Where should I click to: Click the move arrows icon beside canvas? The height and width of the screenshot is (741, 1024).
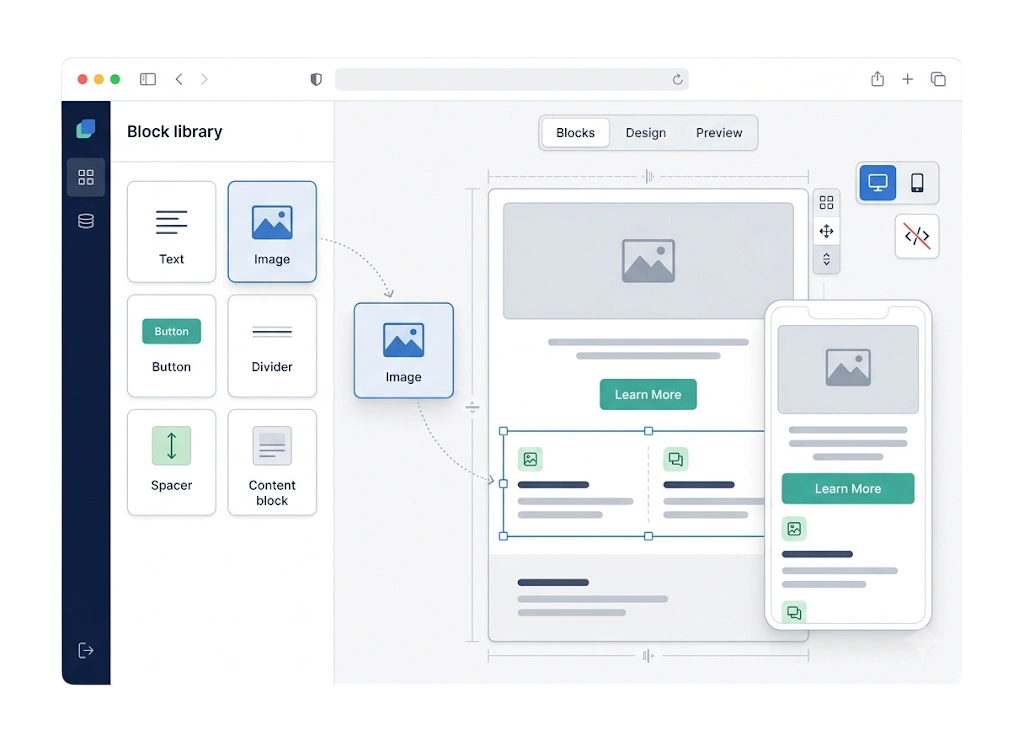[x=826, y=231]
